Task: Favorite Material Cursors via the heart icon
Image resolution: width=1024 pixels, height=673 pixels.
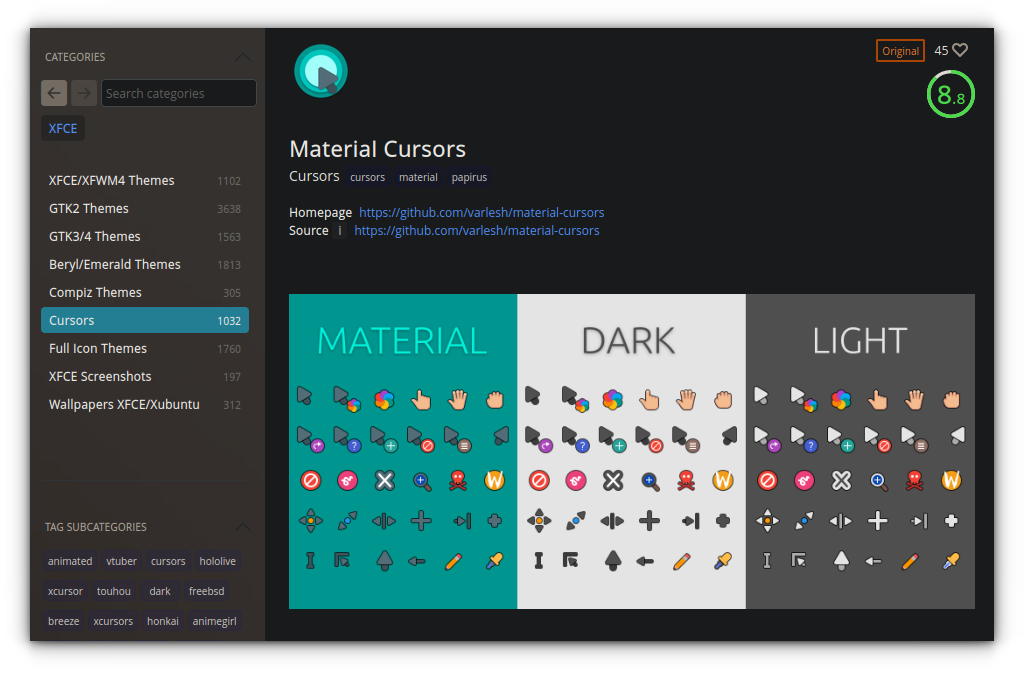Action: 959,50
